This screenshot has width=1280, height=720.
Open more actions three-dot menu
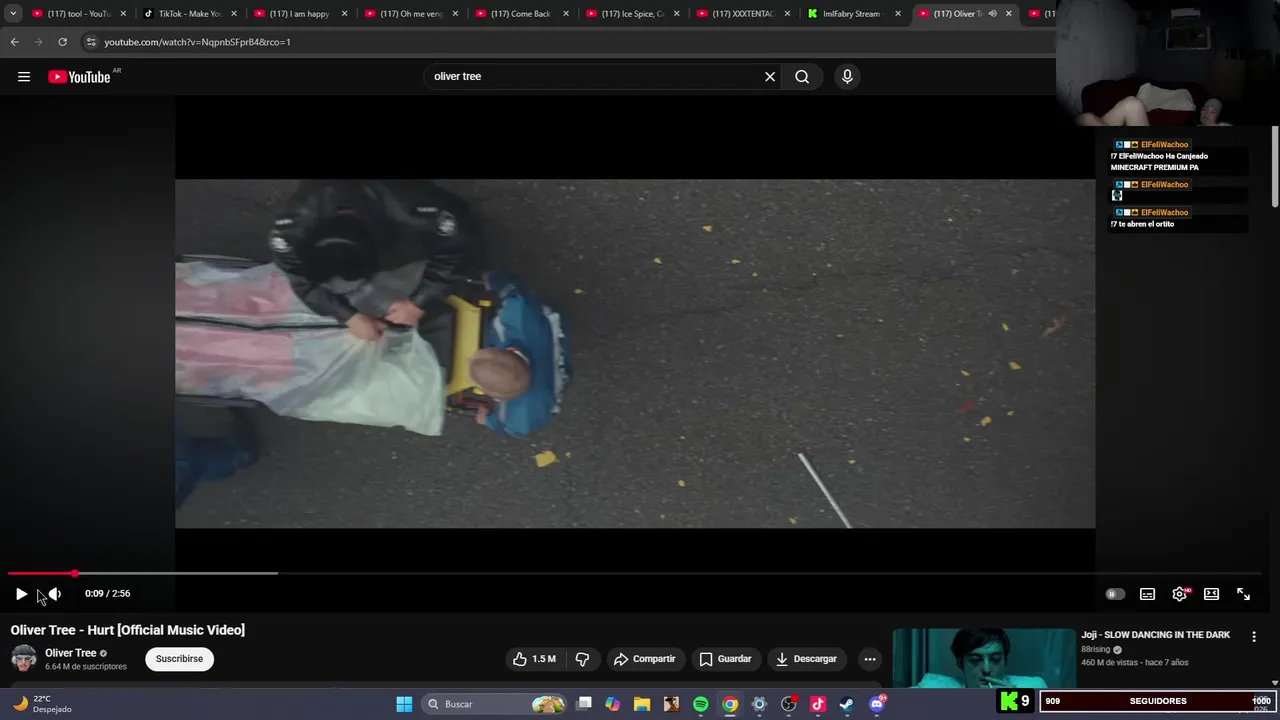click(870, 659)
